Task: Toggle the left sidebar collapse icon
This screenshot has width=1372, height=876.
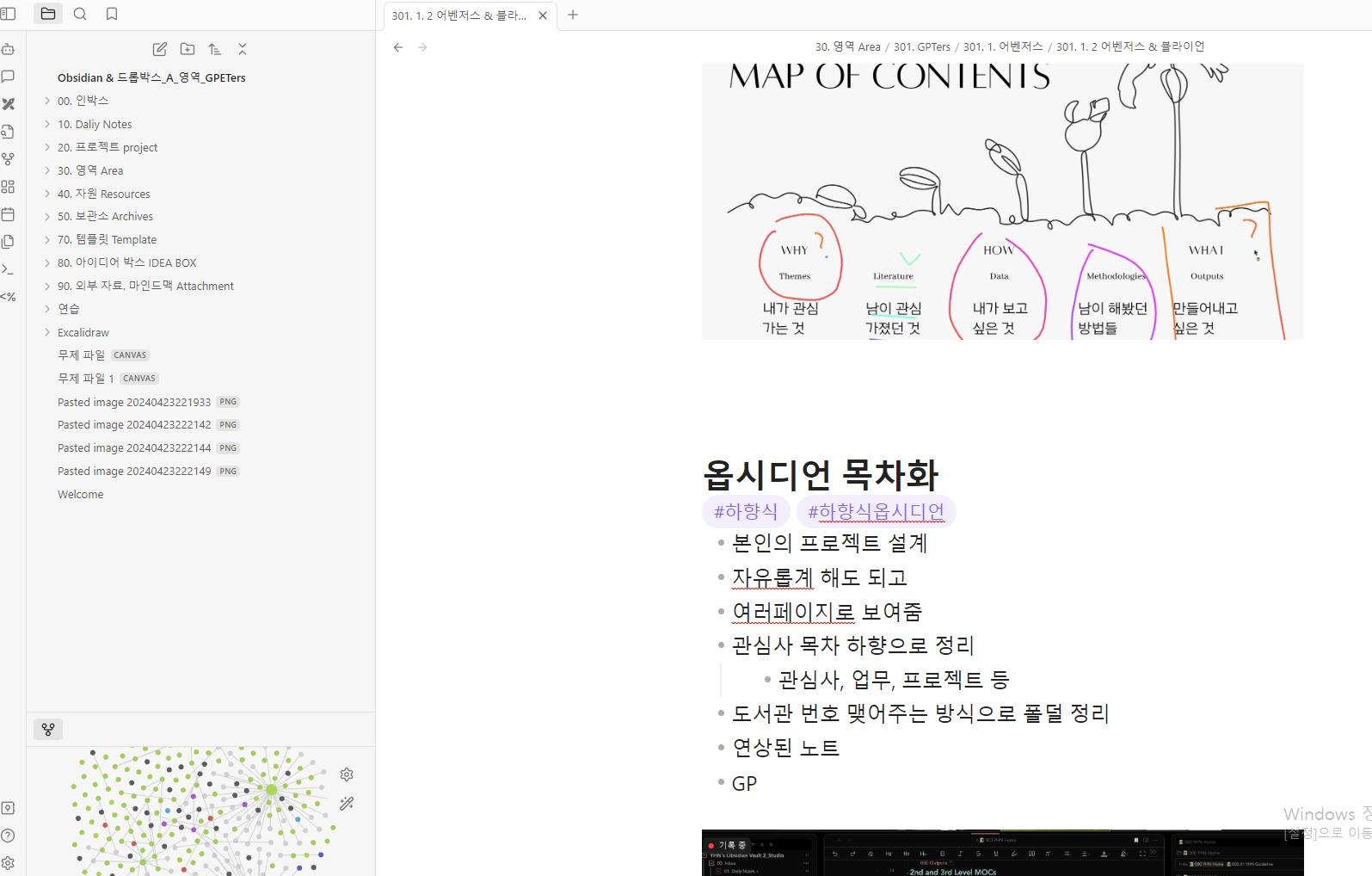Action: (x=9, y=14)
